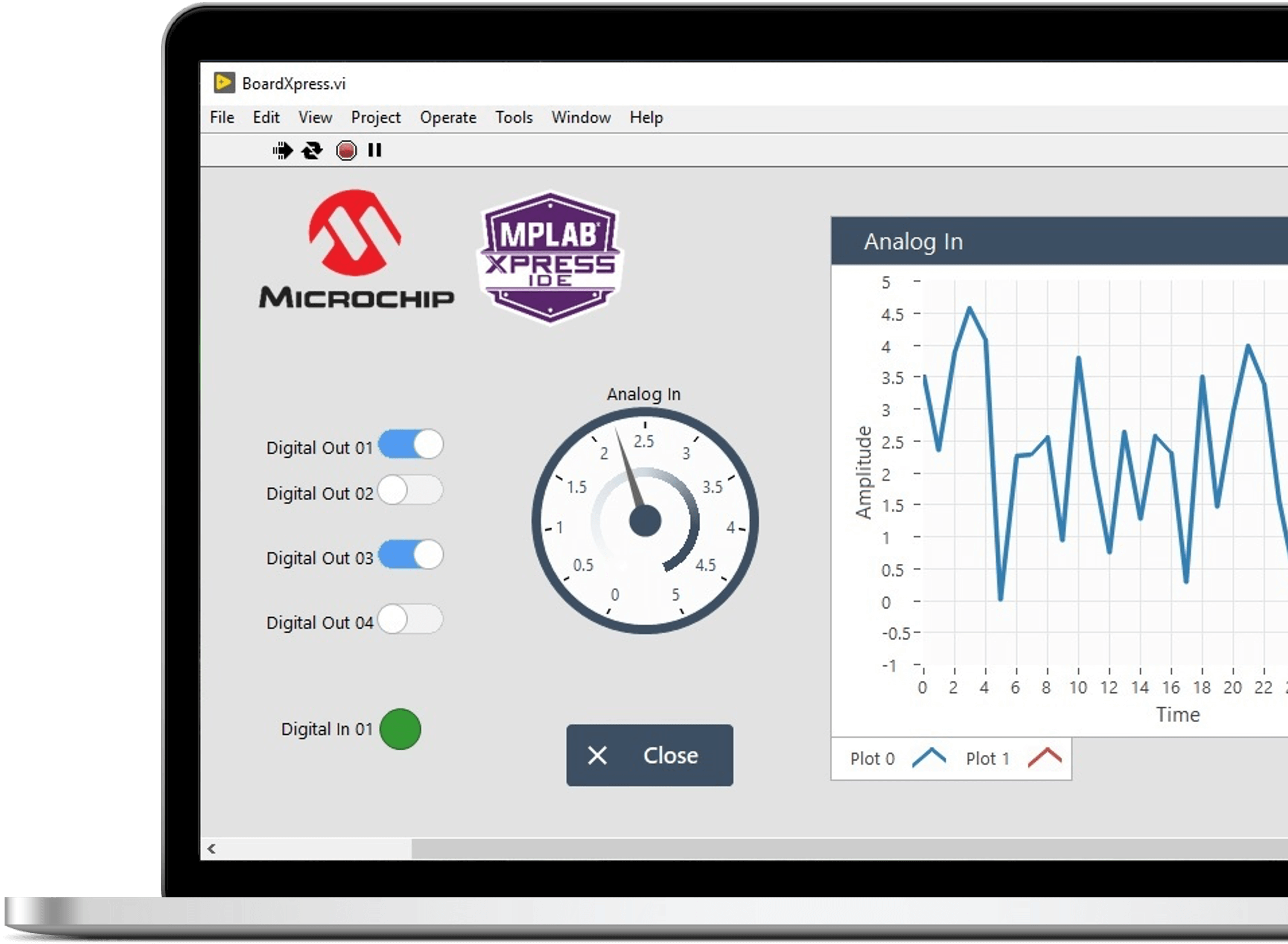Open the View menu
This screenshot has width=1288, height=944.
click(315, 117)
